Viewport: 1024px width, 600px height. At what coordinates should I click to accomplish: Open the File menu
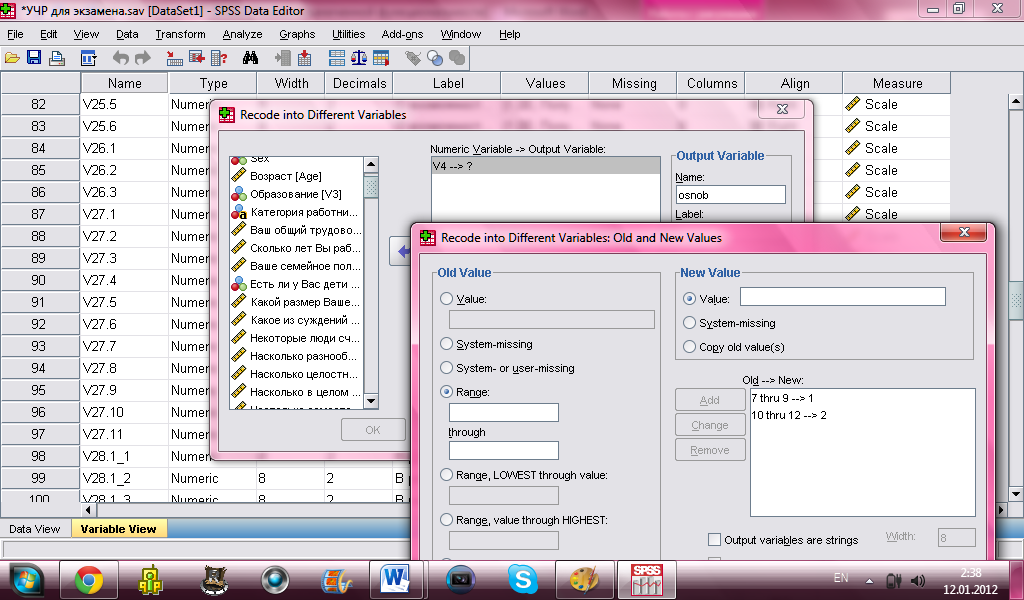(15, 34)
